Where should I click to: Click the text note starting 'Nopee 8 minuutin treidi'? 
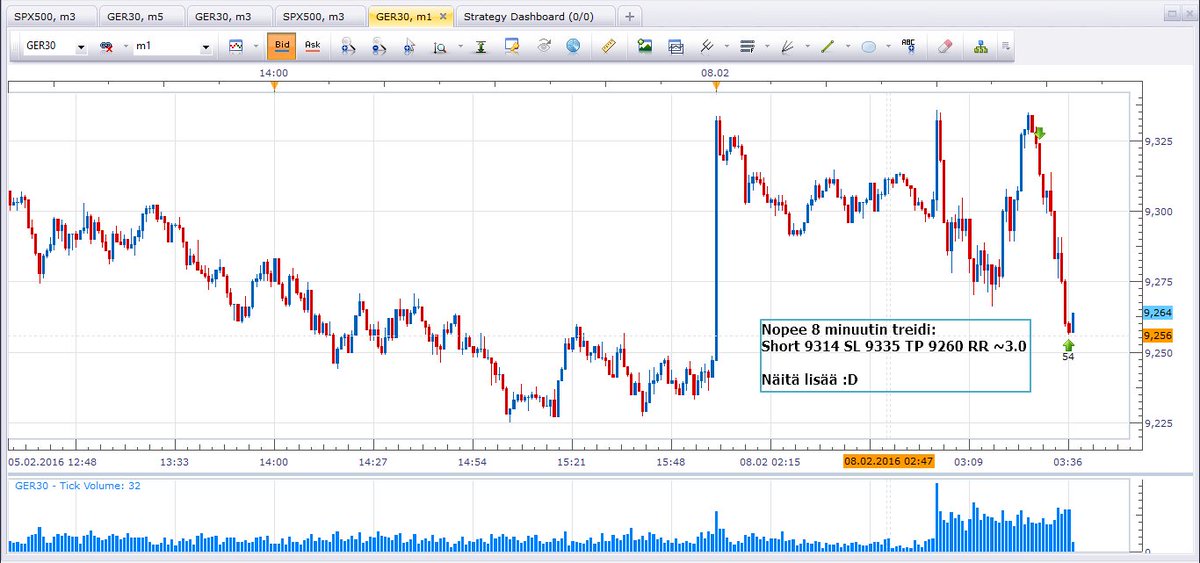(894, 355)
